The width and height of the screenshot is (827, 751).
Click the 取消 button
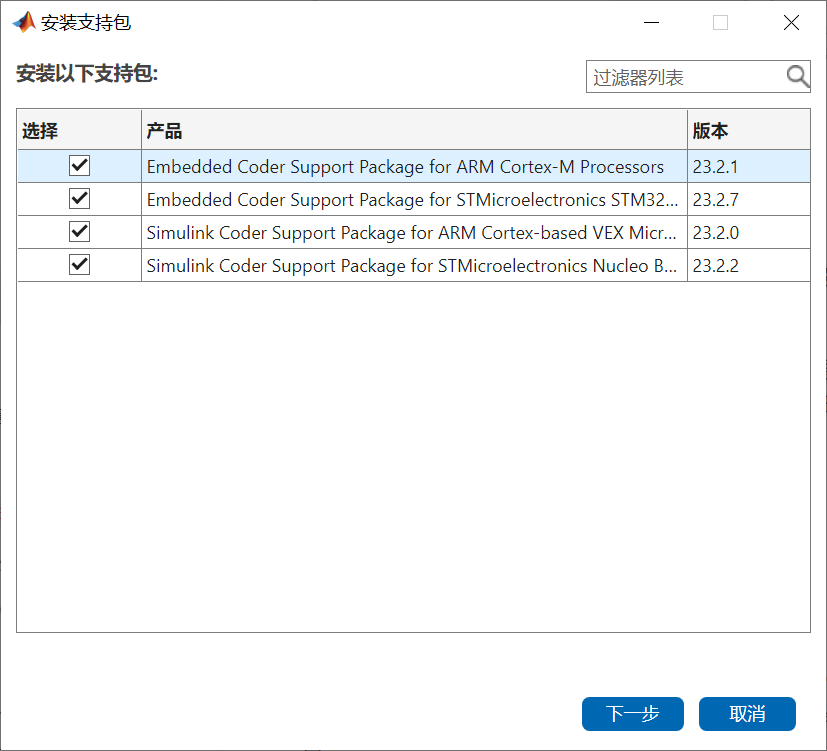747,714
